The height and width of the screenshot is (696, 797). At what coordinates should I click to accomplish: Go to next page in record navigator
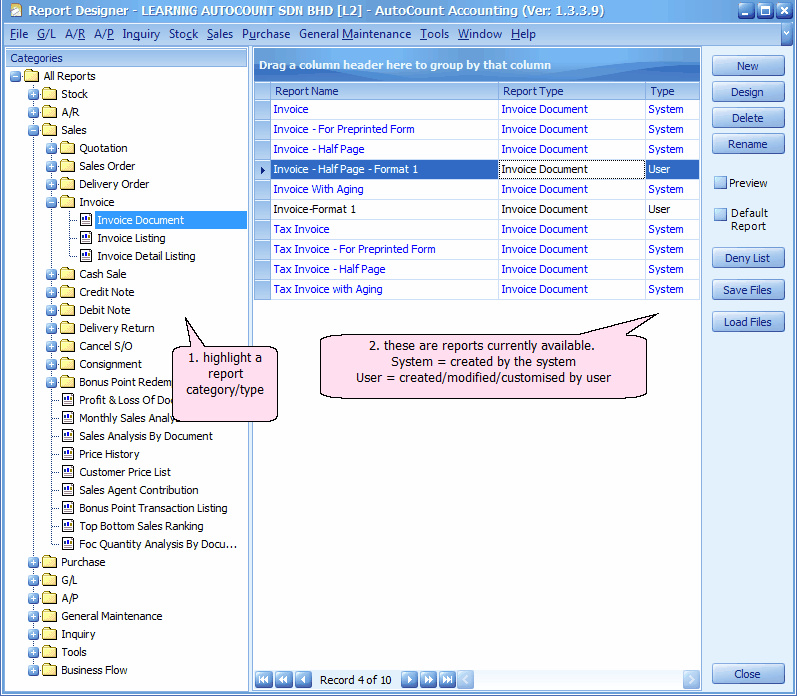pyautogui.click(x=428, y=679)
